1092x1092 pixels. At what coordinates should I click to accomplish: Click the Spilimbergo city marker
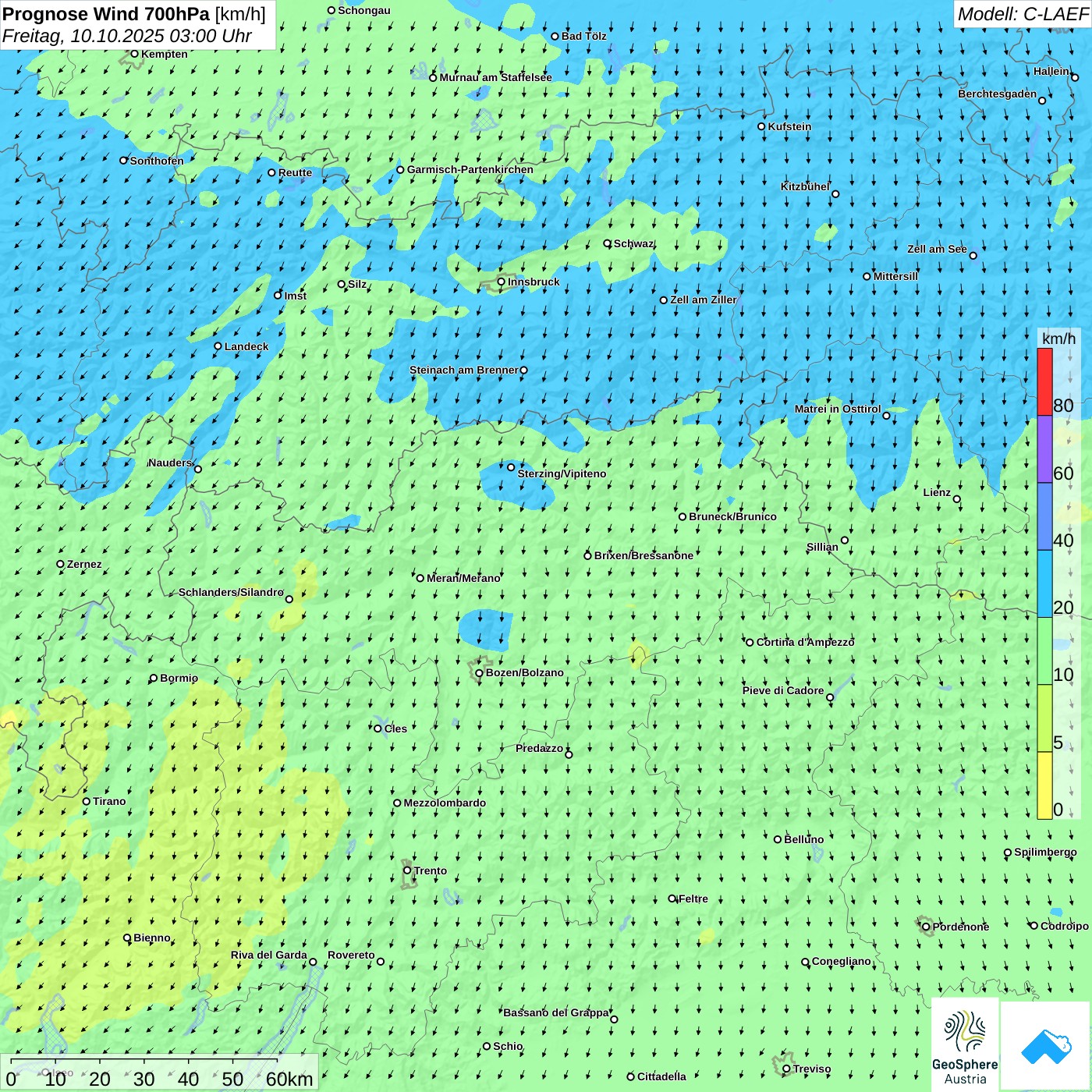1008,853
